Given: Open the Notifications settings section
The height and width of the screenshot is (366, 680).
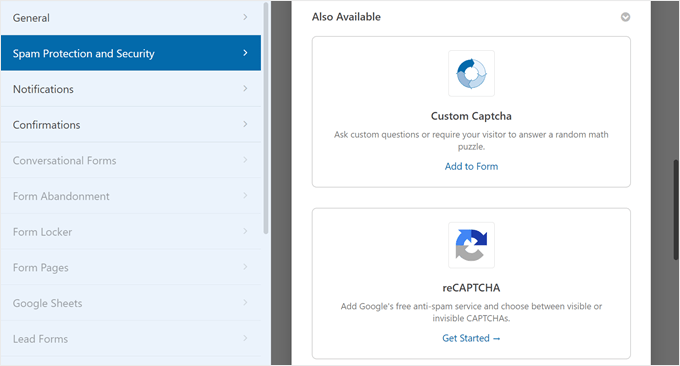Looking at the screenshot, I should coord(131,89).
